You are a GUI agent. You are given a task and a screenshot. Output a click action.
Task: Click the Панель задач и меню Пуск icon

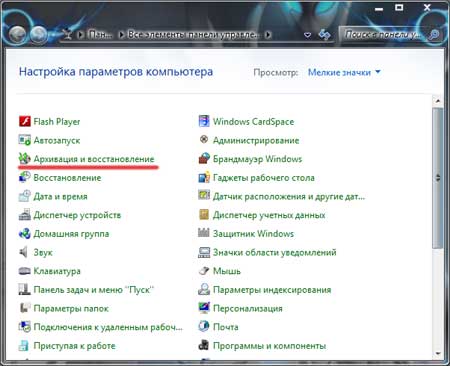click(x=25, y=289)
